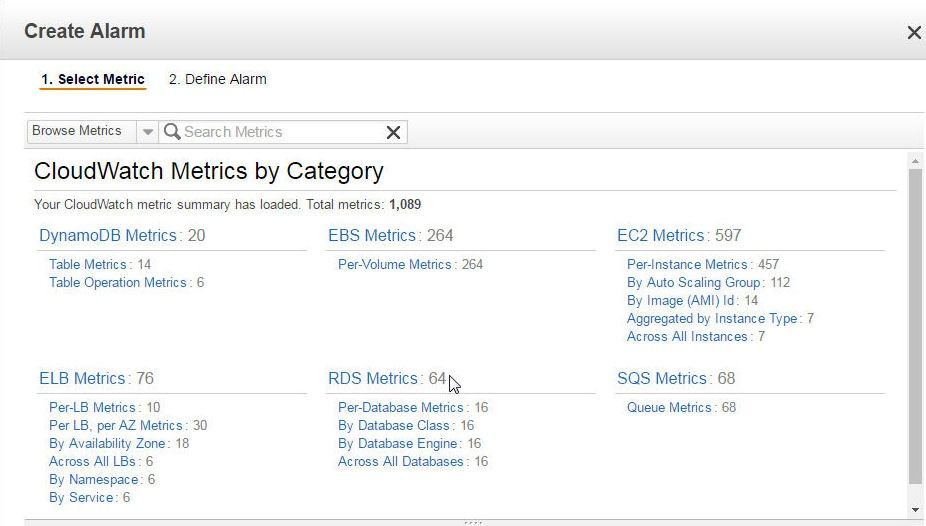Switch to the Define Alarm step
926x526 pixels.
point(217,79)
